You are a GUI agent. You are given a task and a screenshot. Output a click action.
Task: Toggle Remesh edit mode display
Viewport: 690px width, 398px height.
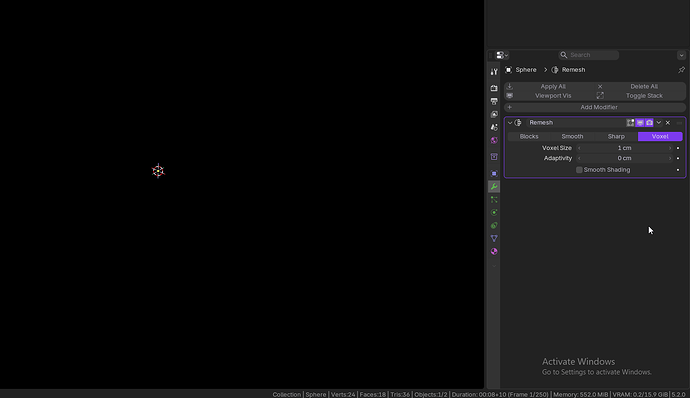coord(631,123)
